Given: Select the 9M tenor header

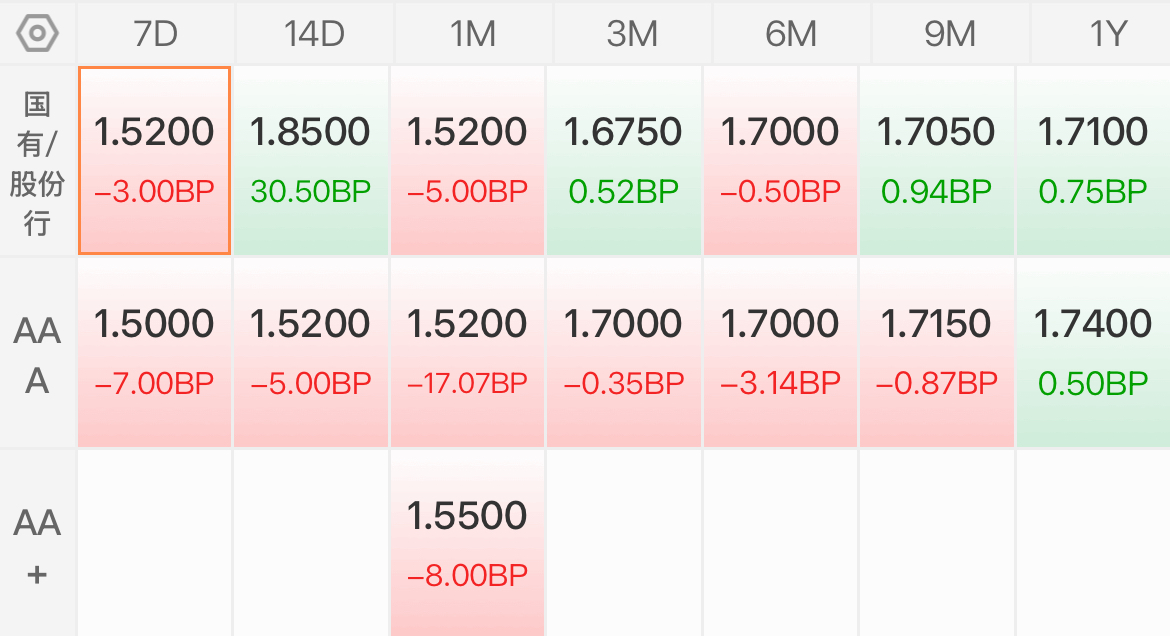Looking at the screenshot, I should tap(950, 34).
